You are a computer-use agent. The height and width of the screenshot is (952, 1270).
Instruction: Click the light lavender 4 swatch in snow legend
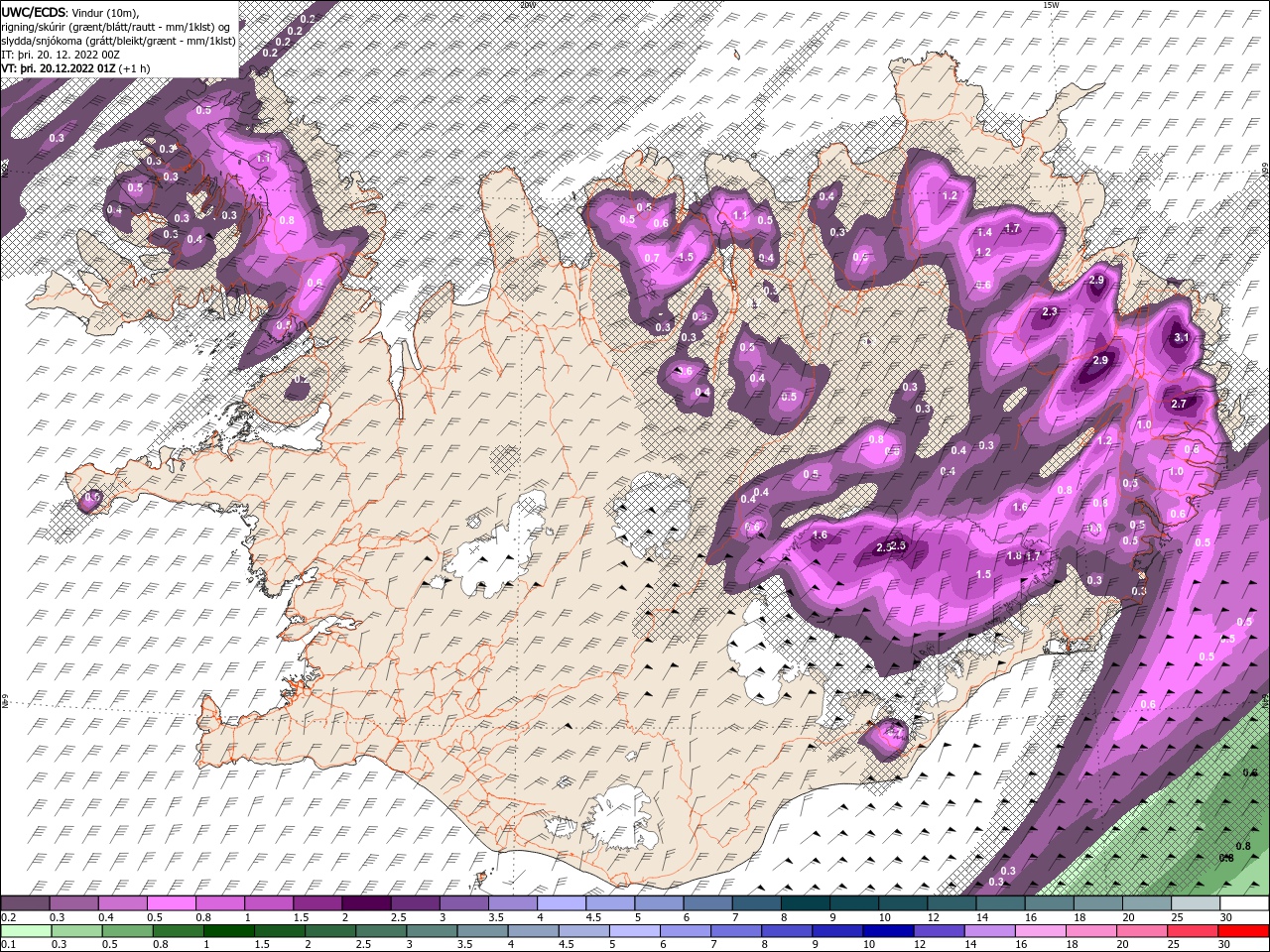coord(560,903)
